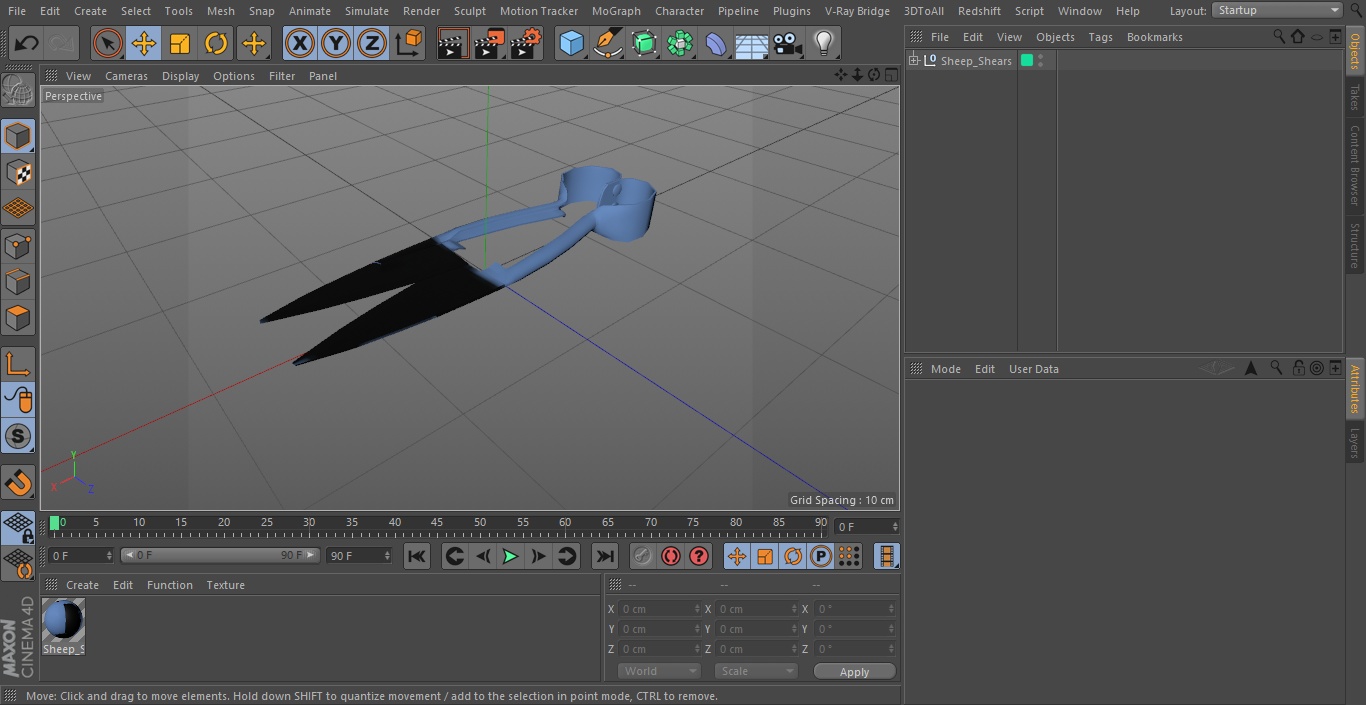The image size is (1366, 705).
Task: Toggle Position keyframe recording
Action: 737,556
